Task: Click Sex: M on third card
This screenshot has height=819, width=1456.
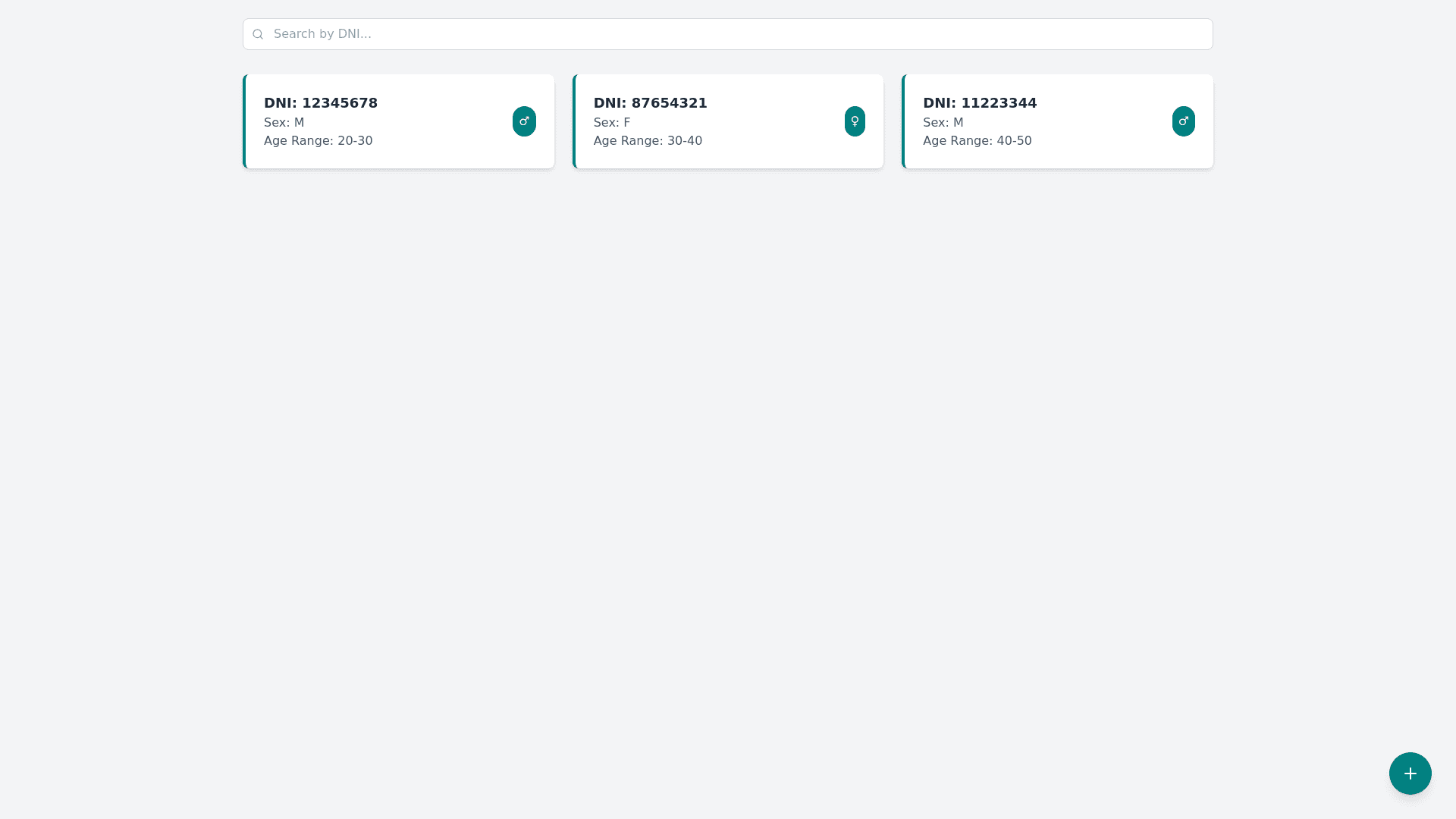Action: (x=943, y=123)
